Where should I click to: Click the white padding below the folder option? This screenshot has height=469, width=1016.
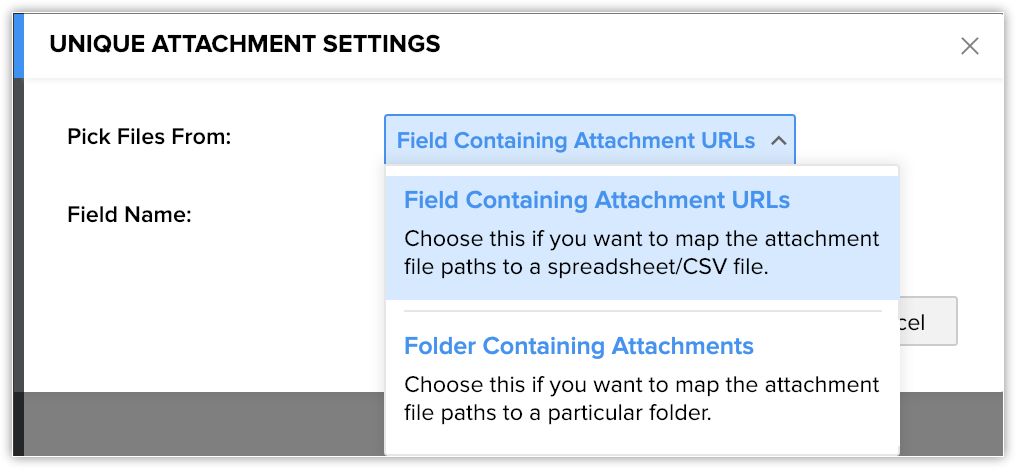tap(642, 442)
